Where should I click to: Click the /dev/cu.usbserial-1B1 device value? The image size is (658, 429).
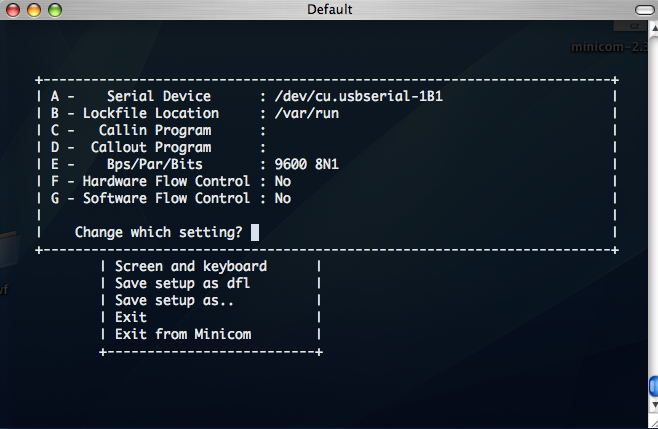click(350, 97)
